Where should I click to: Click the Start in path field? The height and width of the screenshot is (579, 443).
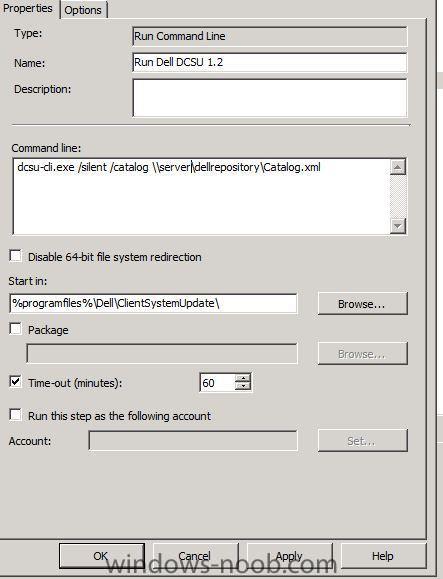(153, 304)
